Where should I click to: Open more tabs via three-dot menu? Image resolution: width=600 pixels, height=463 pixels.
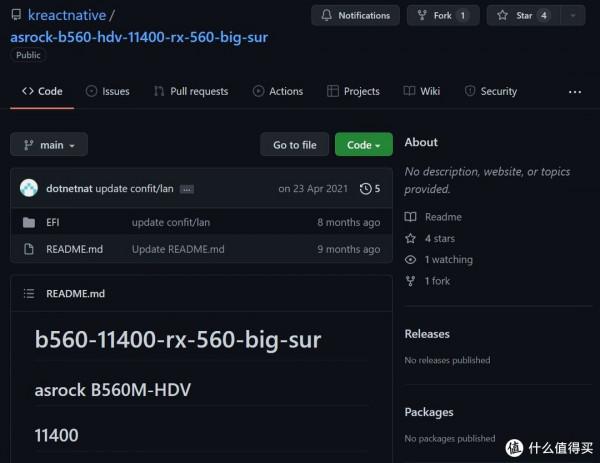coord(574,91)
